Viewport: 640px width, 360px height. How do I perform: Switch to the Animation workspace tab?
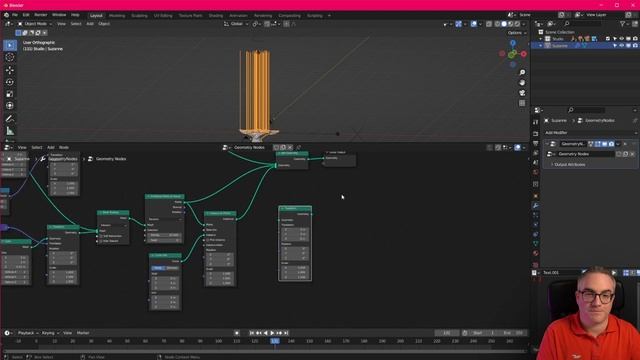pyautogui.click(x=238, y=16)
